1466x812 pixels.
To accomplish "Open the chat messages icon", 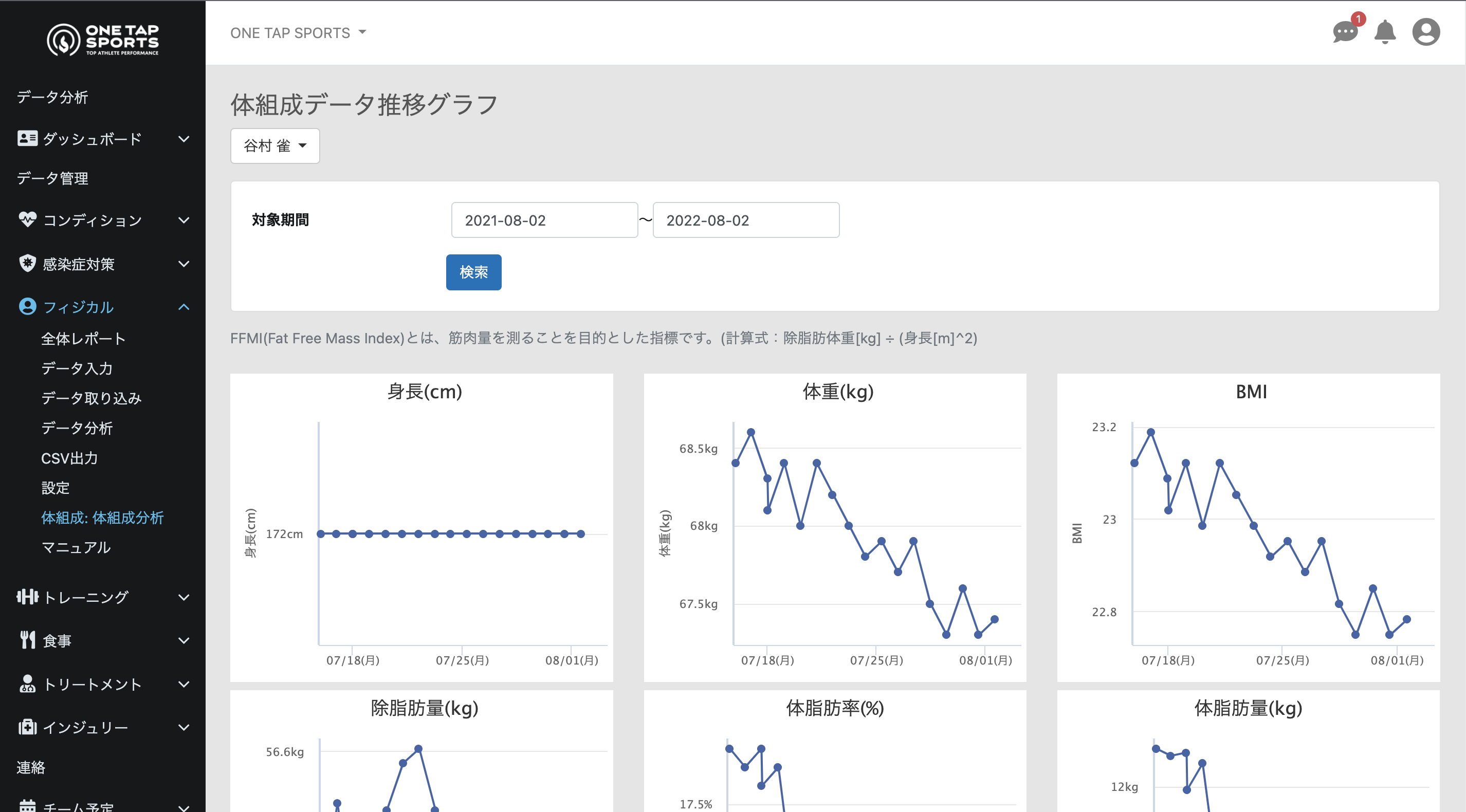I will point(1345,32).
